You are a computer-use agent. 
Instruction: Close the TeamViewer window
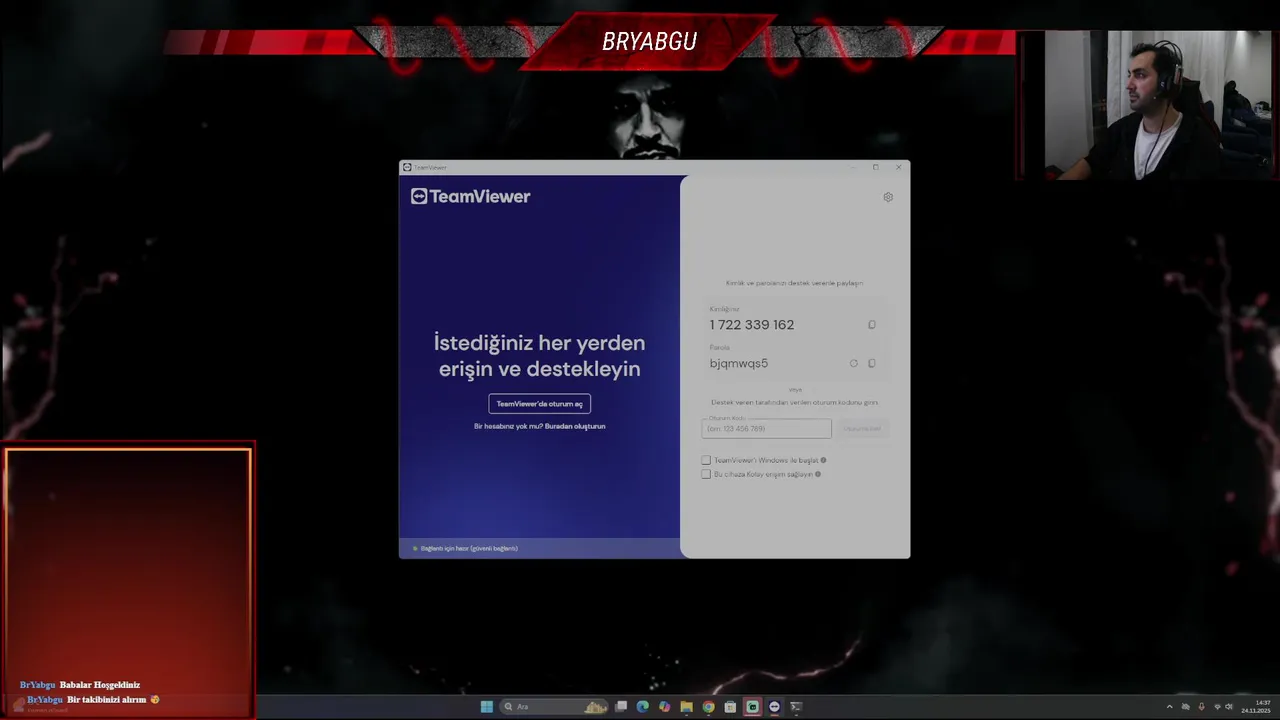[898, 167]
